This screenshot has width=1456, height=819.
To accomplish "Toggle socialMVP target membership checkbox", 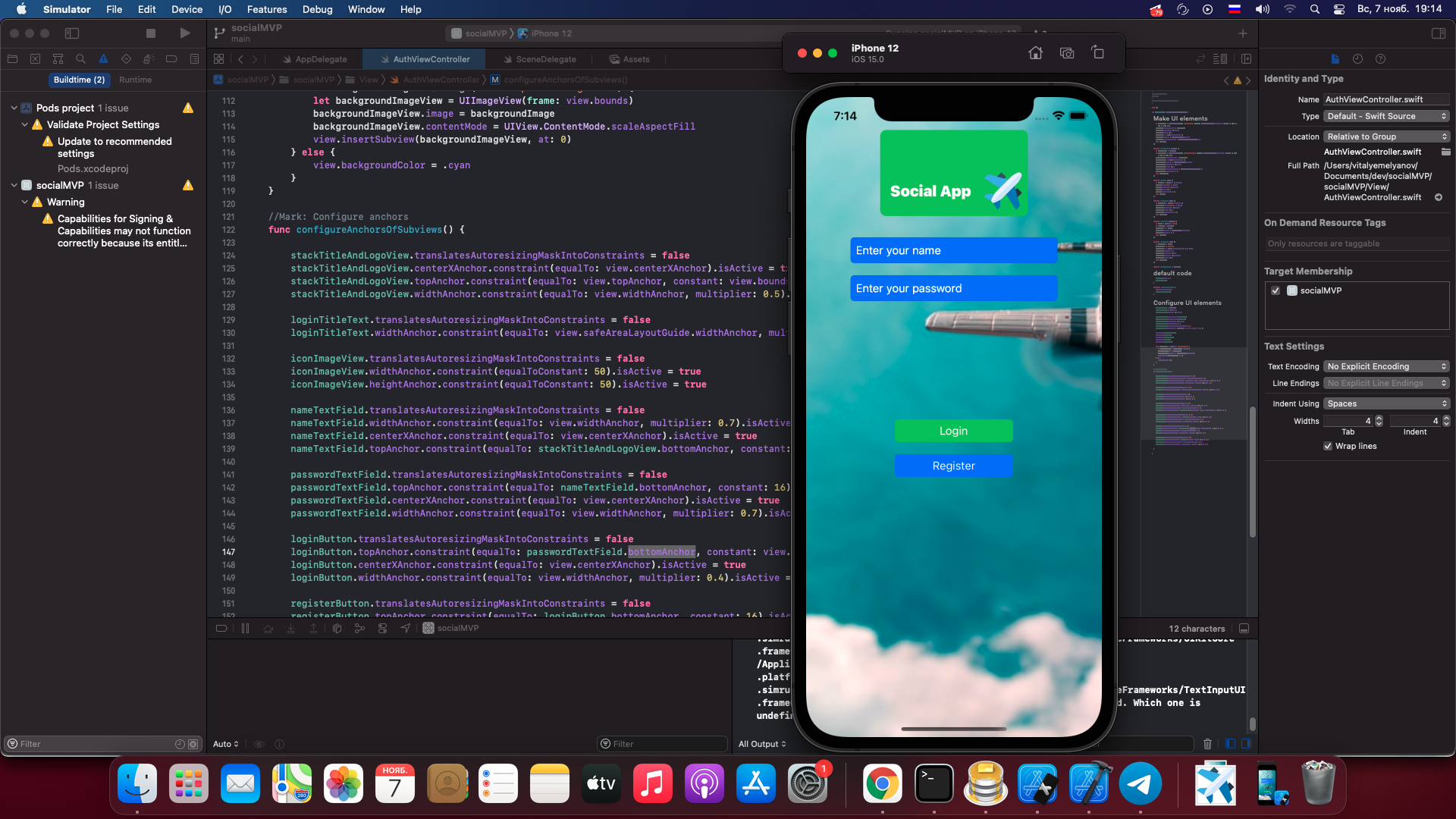I will click(1276, 290).
